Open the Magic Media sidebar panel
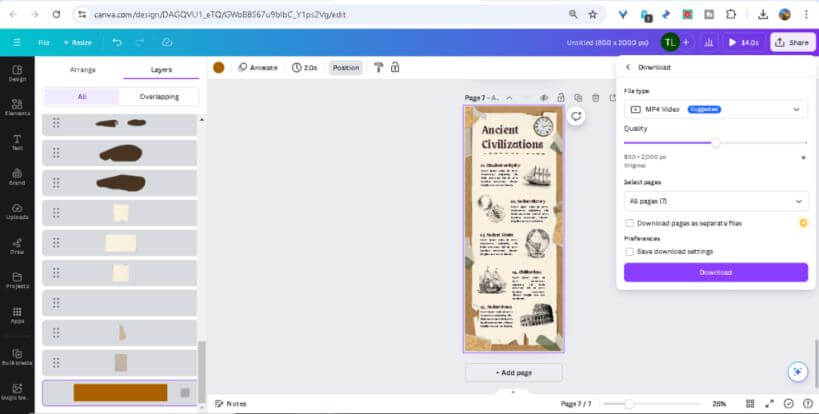This screenshot has width=819, height=414. click(x=17, y=392)
